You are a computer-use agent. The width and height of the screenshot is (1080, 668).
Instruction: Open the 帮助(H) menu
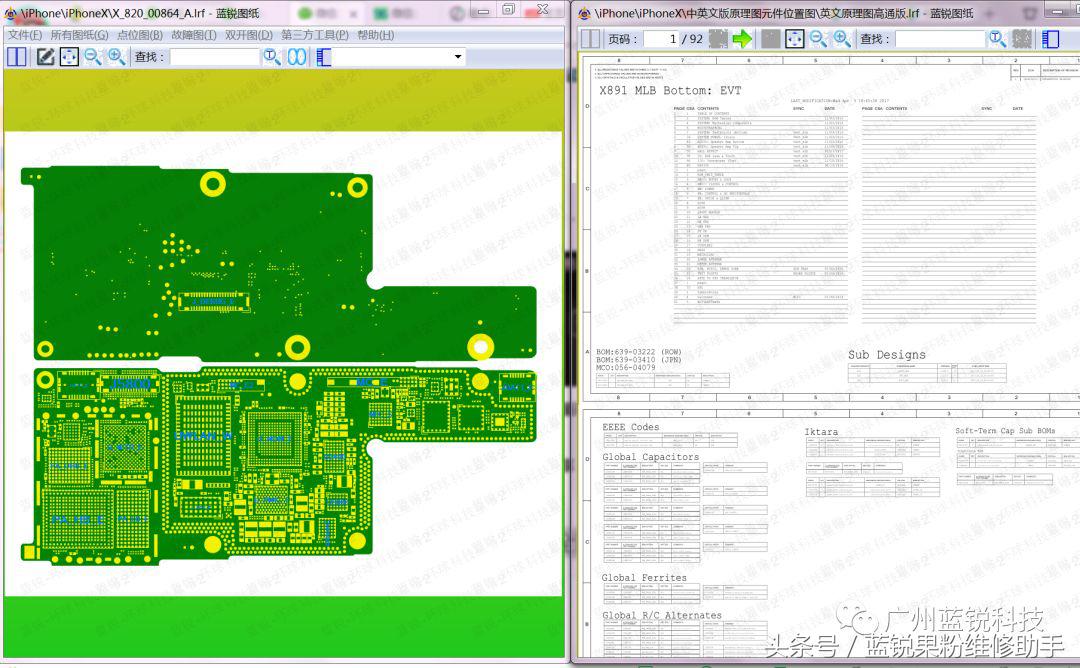pos(375,35)
